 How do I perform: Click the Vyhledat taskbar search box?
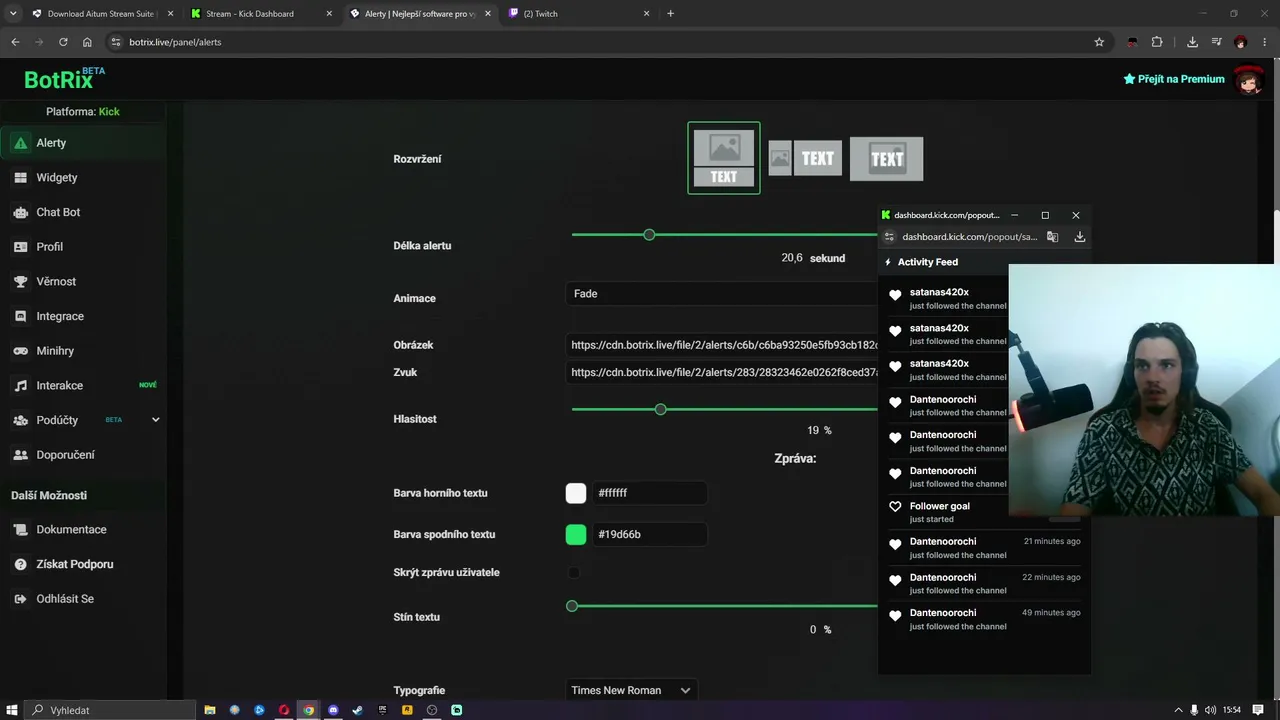[x=110, y=710]
